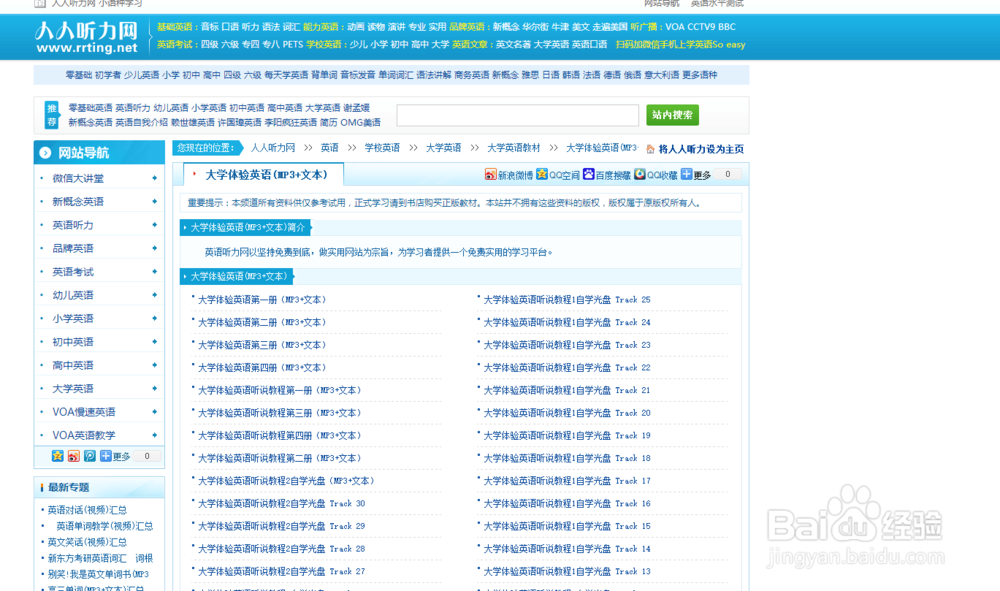
Task: Click 网站导航 at the page top
Action: tap(661, 3)
